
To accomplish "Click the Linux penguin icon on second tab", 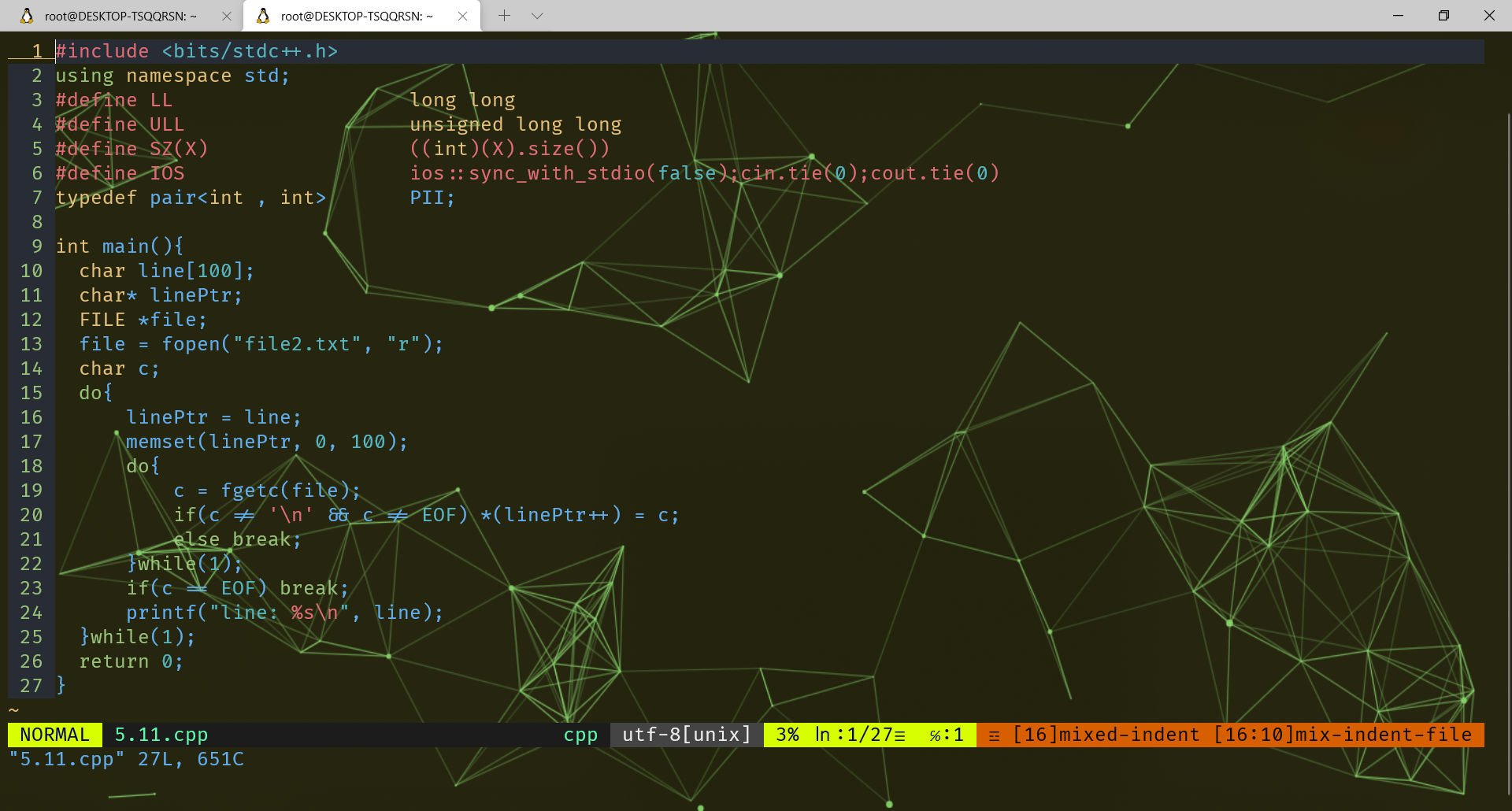I will 263,16.
